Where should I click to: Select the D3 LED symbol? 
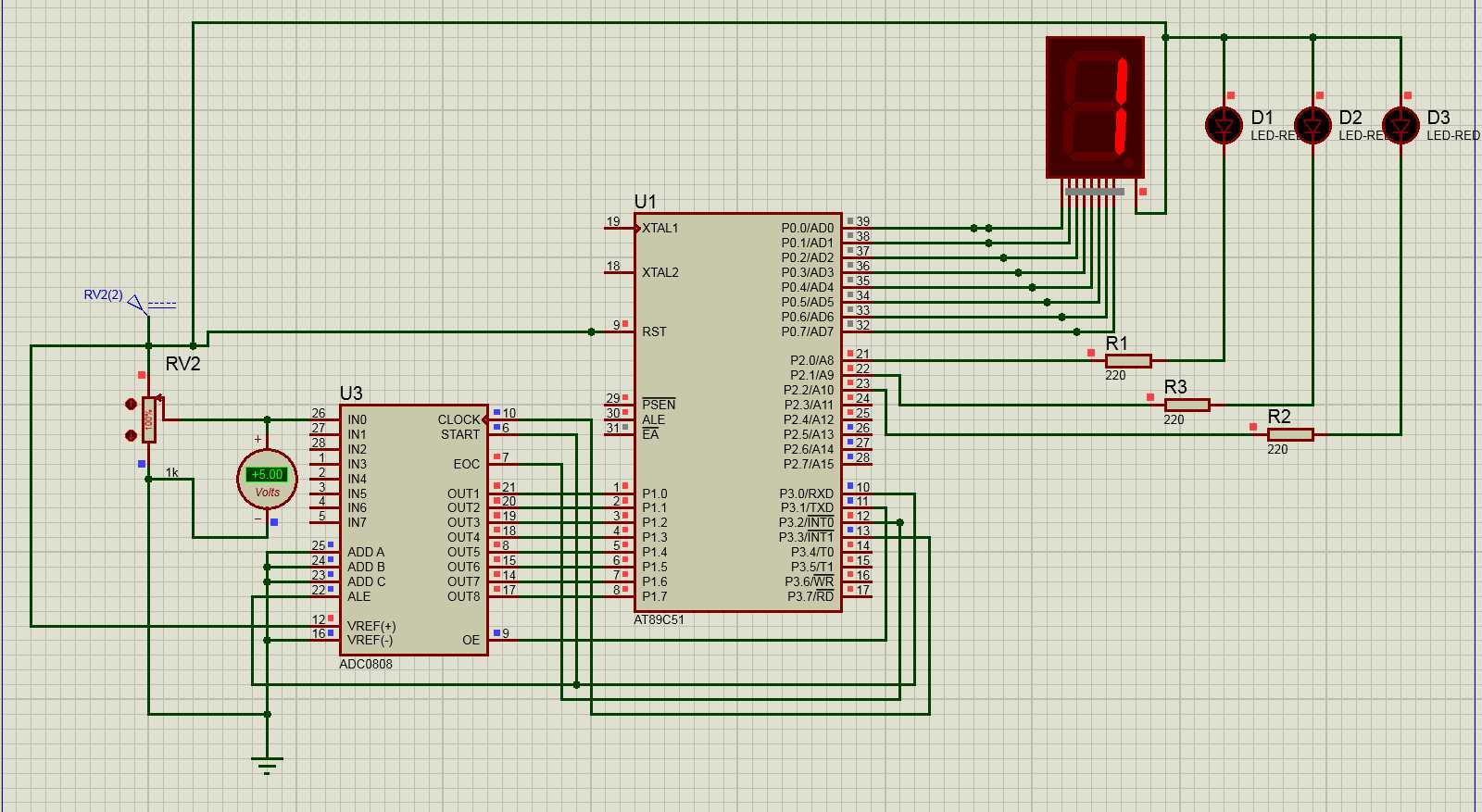tap(1400, 125)
